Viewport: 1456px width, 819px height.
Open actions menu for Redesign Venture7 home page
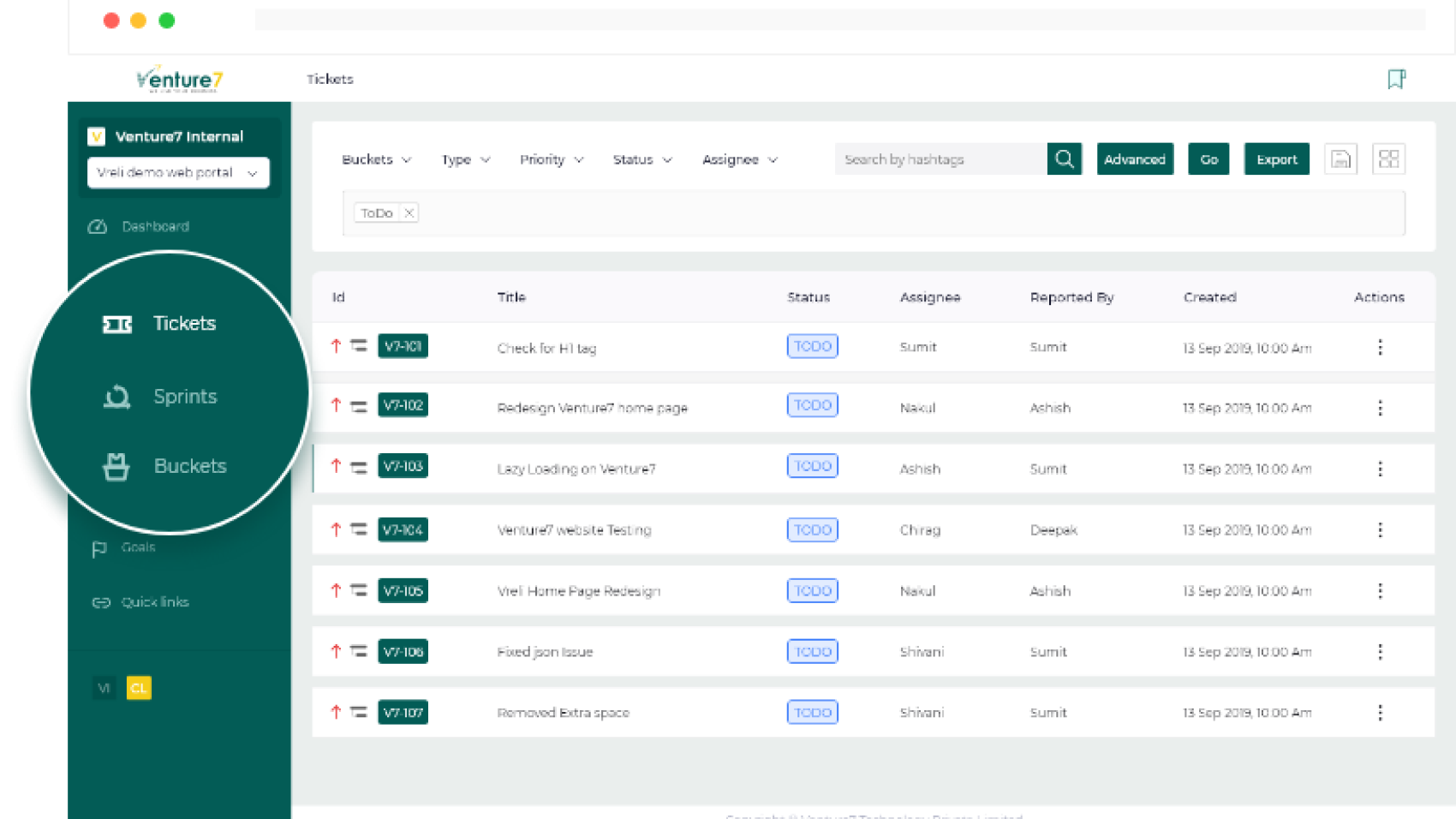click(x=1380, y=408)
